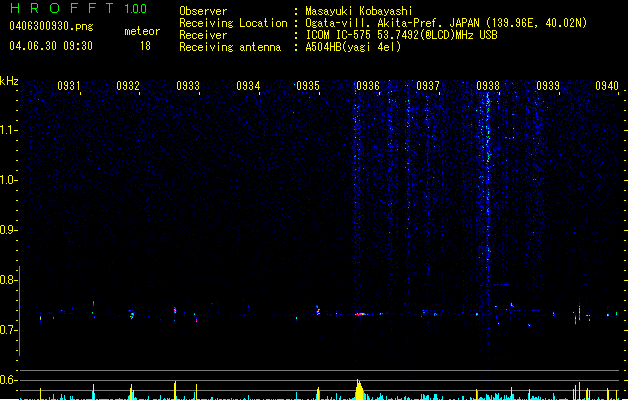Click the 0940 time marker

[x=607, y=86]
